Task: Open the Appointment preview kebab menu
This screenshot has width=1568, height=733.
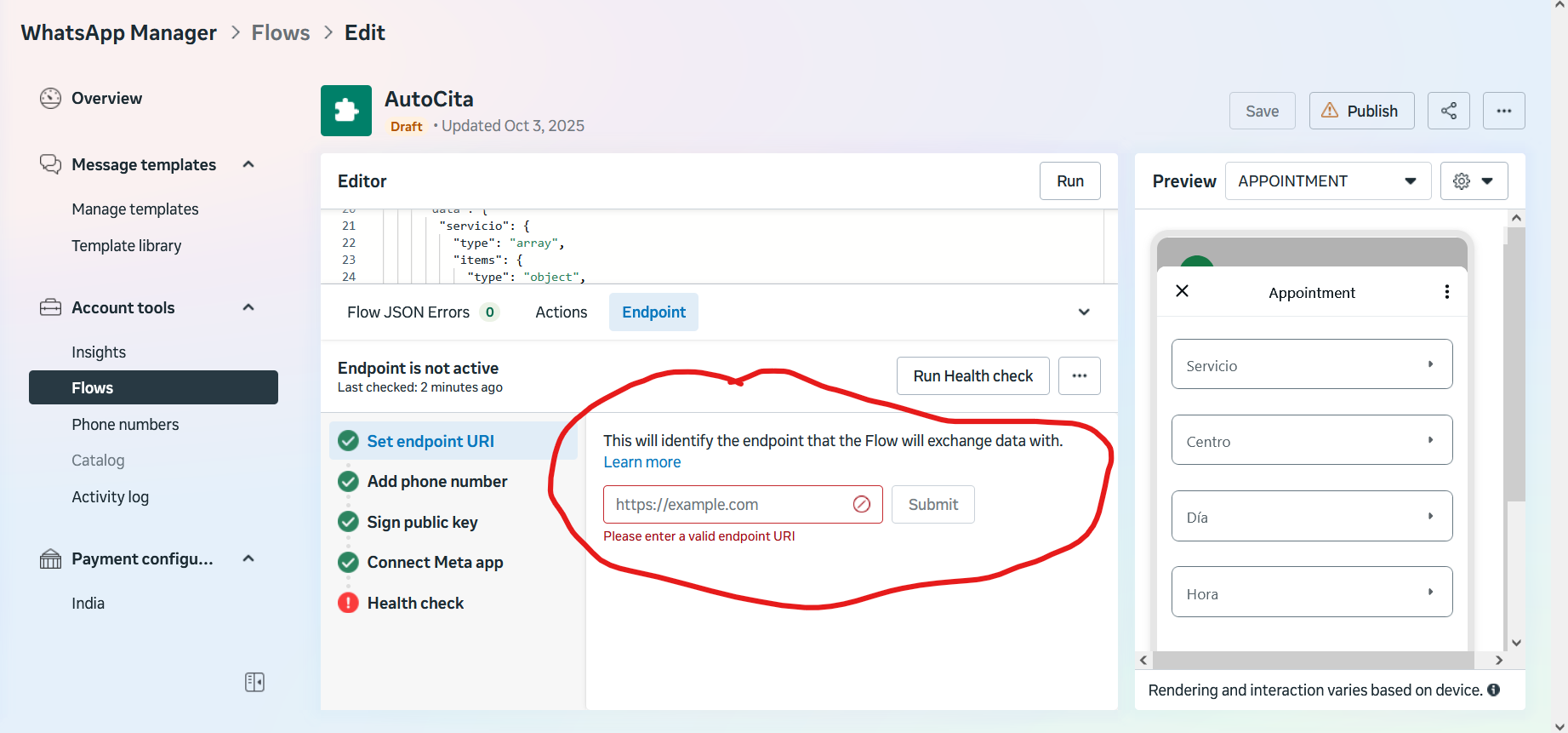Action: 1446,292
